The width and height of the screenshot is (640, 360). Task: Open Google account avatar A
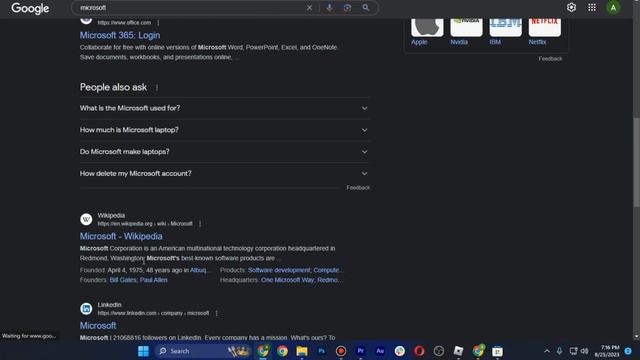tap(613, 8)
